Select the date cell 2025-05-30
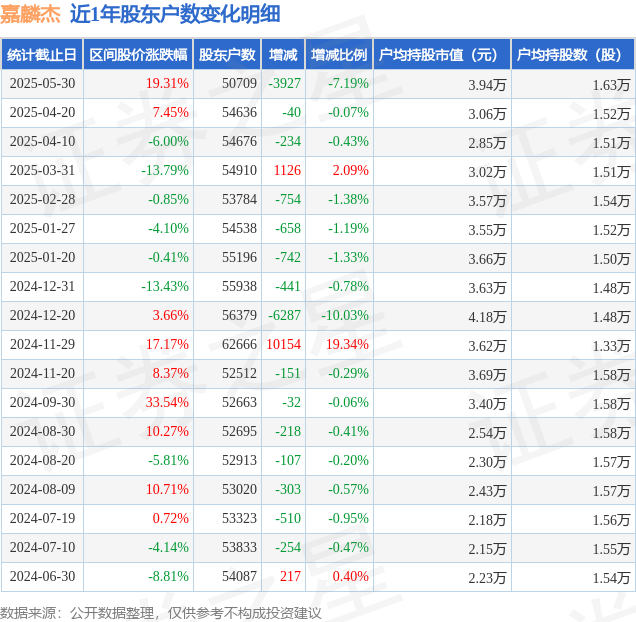 [x=43, y=84]
